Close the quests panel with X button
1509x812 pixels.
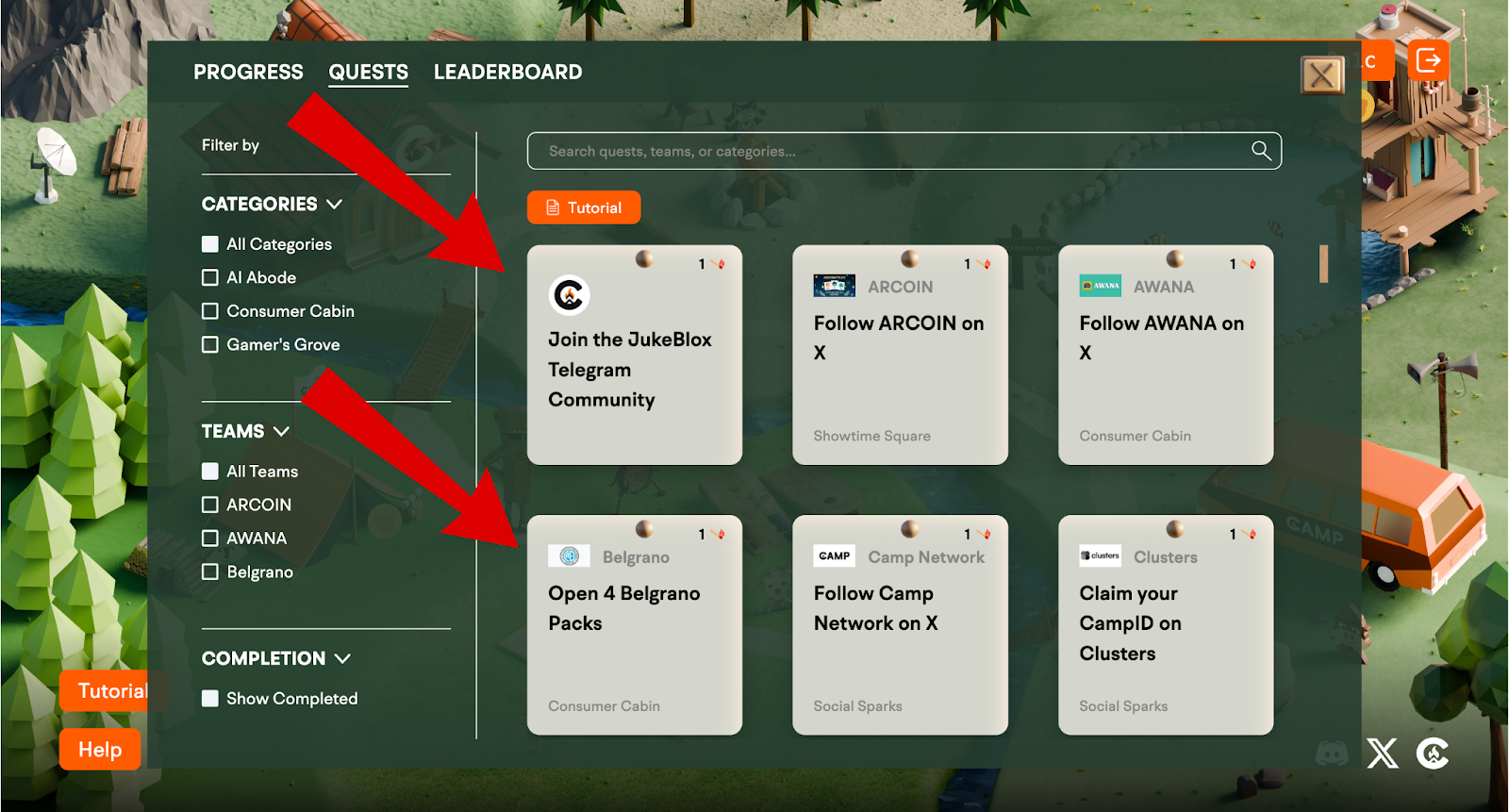click(x=1322, y=75)
